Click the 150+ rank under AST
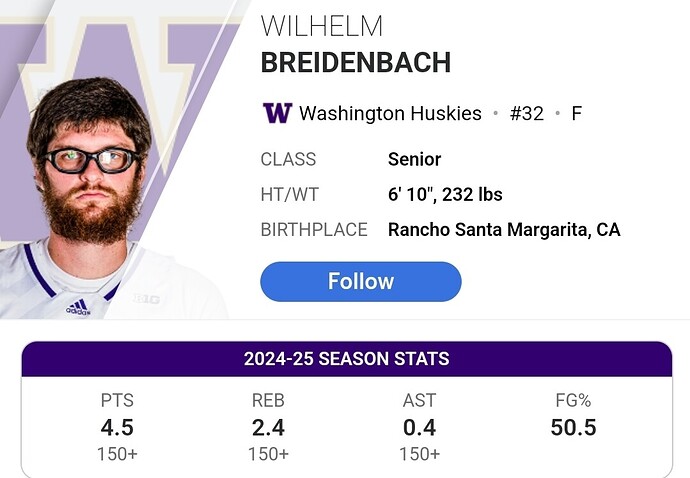Image resolution: width=690 pixels, height=478 pixels. [x=419, y=454]
